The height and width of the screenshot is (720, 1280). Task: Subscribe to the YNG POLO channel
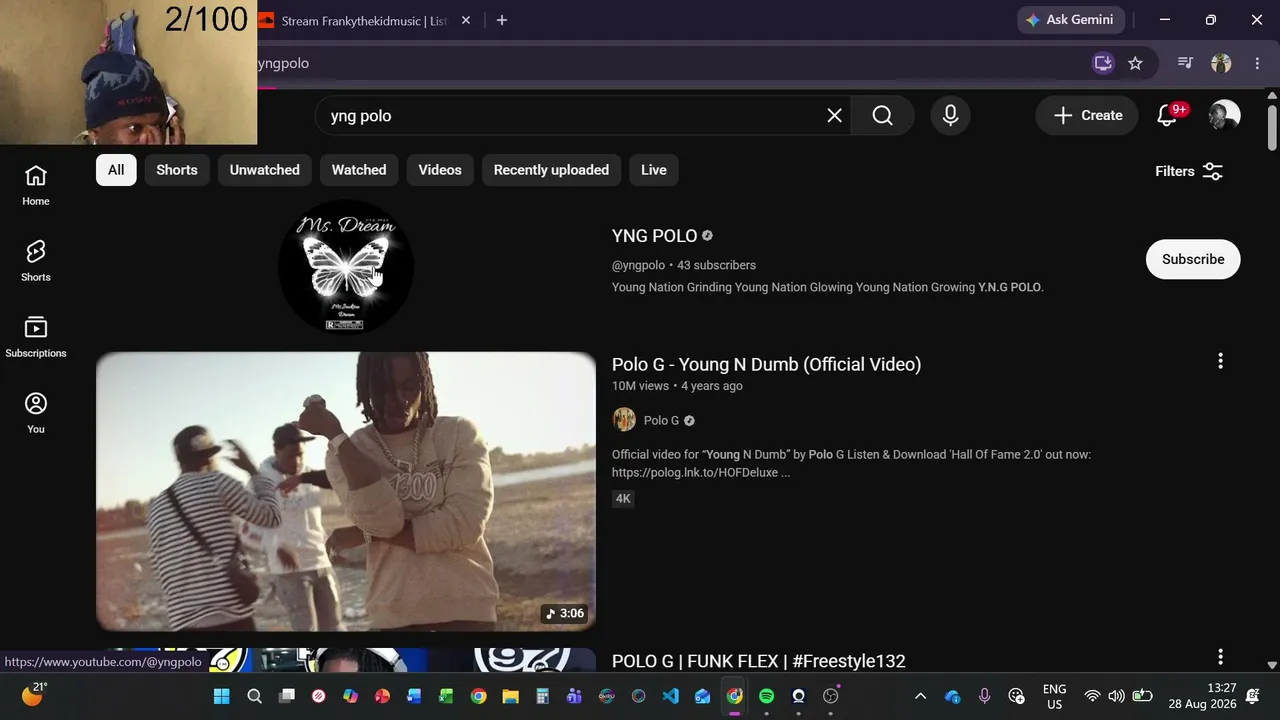point(1193,259)
